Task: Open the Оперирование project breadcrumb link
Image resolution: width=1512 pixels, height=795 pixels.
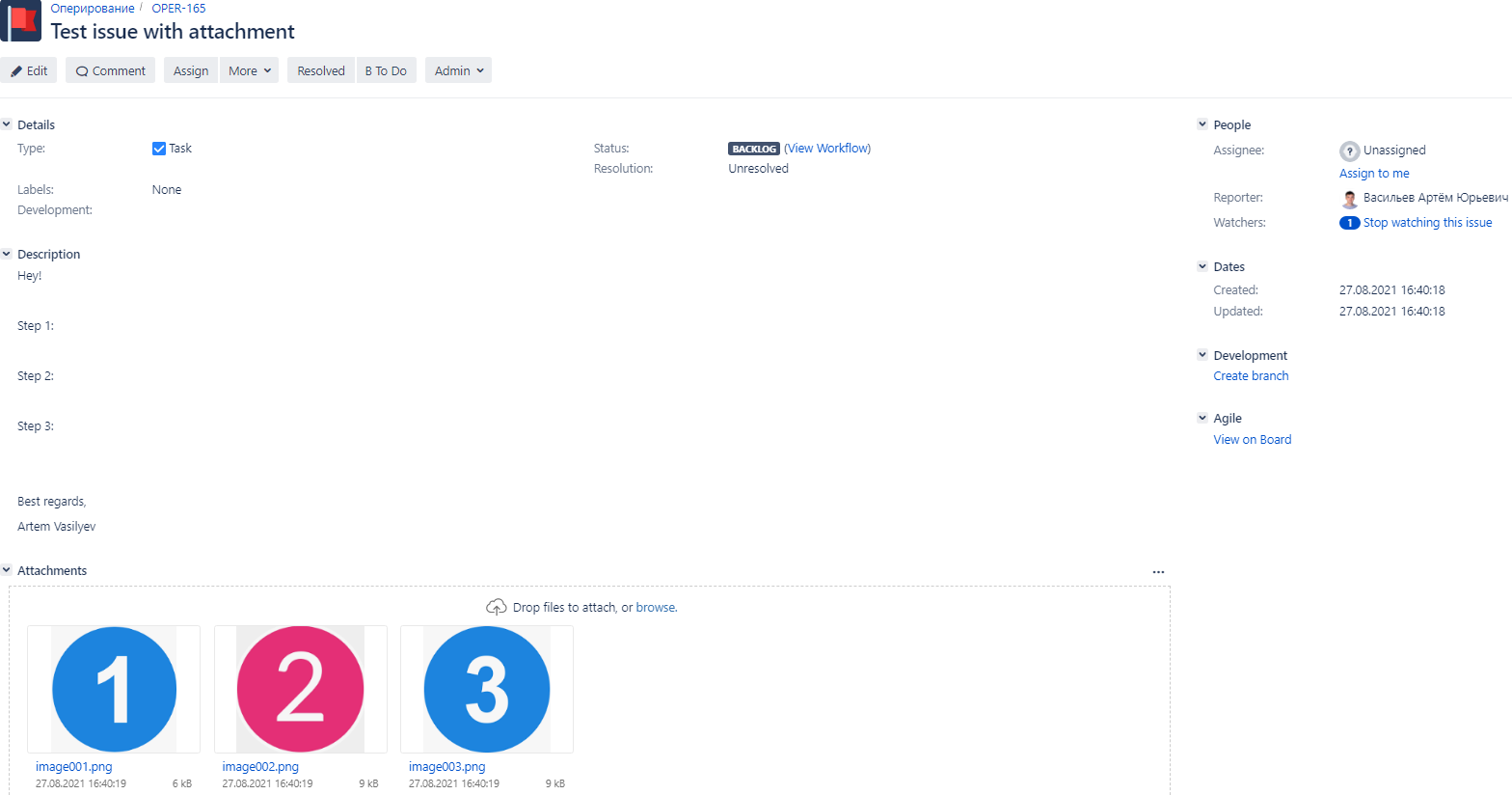Action: (93, 8)
